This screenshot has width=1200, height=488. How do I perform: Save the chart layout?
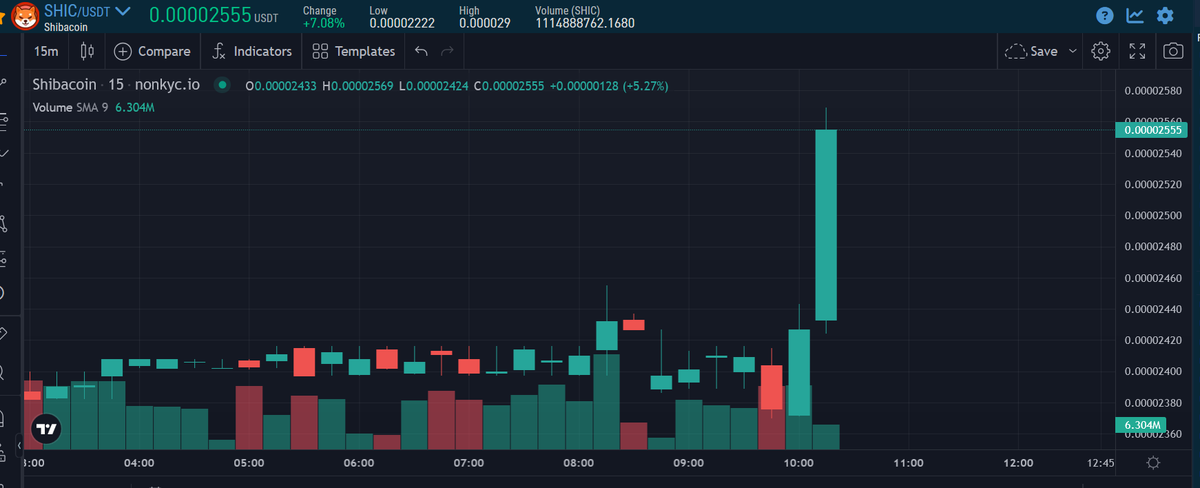(1031, 51)
